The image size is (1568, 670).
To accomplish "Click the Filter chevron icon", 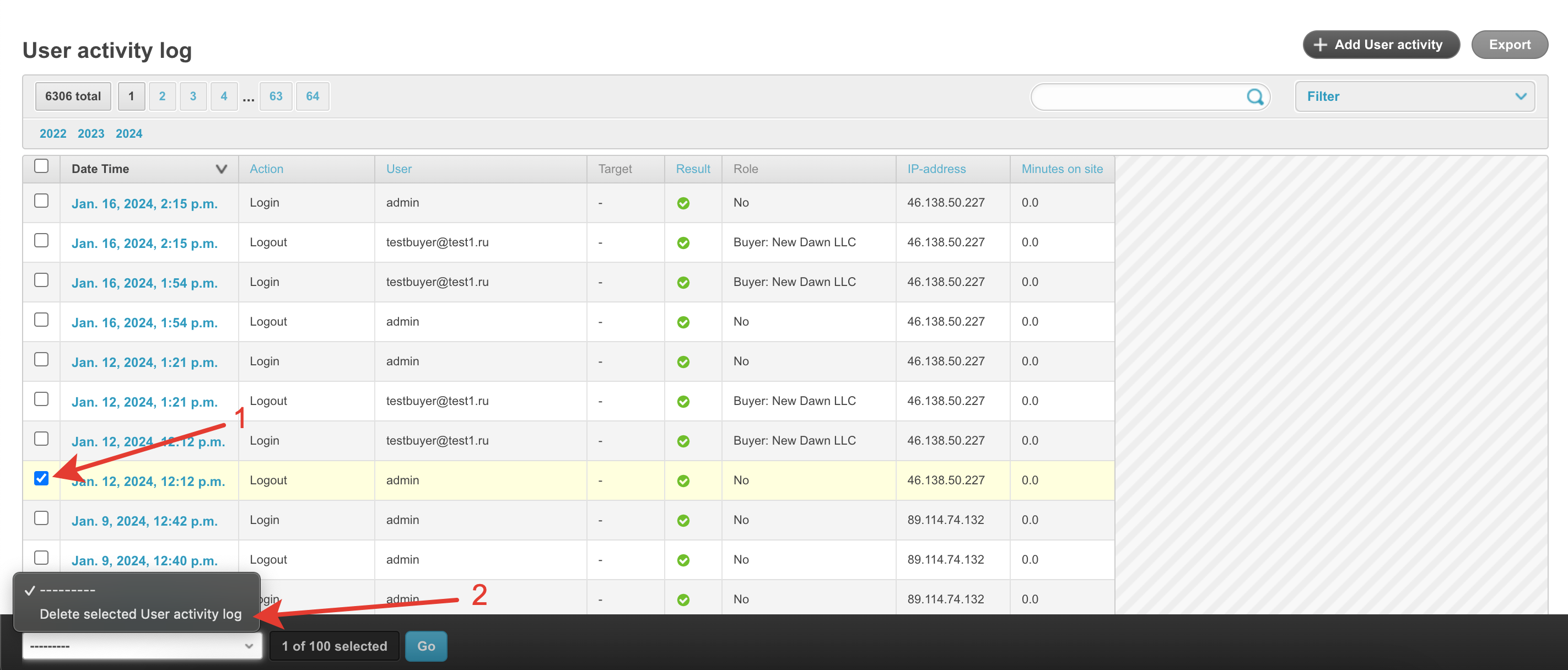I will (x=1520, y=97).
